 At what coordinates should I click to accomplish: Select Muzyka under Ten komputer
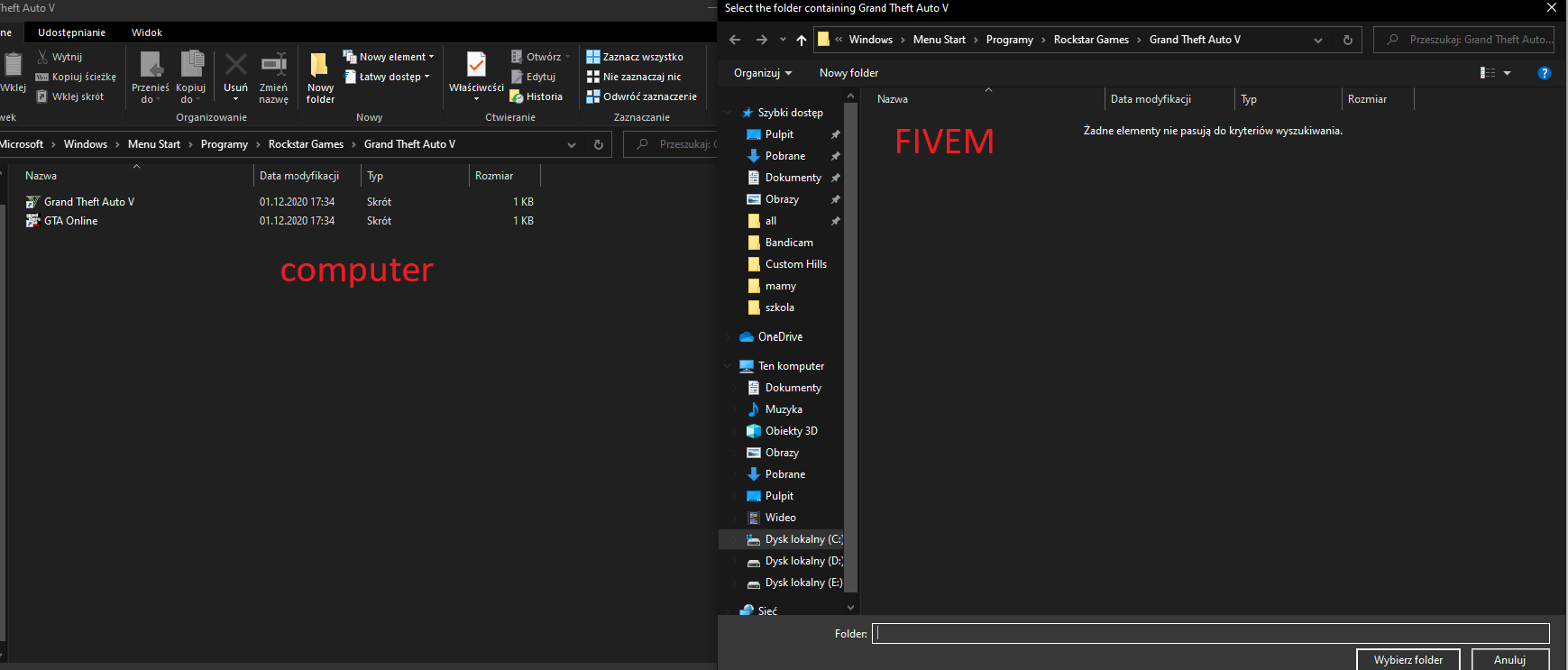pos(784,409)
